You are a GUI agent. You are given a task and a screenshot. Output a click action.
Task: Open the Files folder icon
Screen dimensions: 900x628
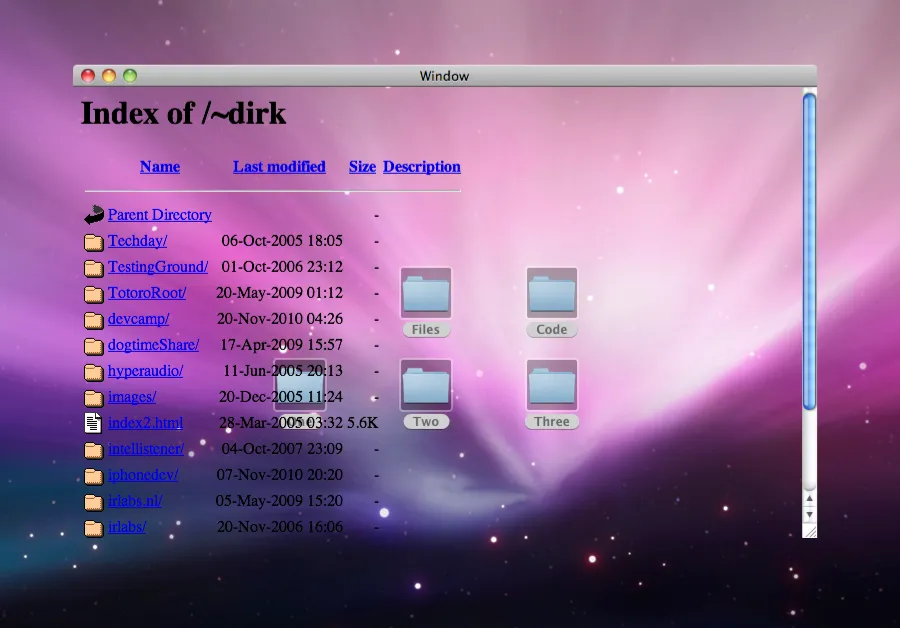(x=425, y=293)
